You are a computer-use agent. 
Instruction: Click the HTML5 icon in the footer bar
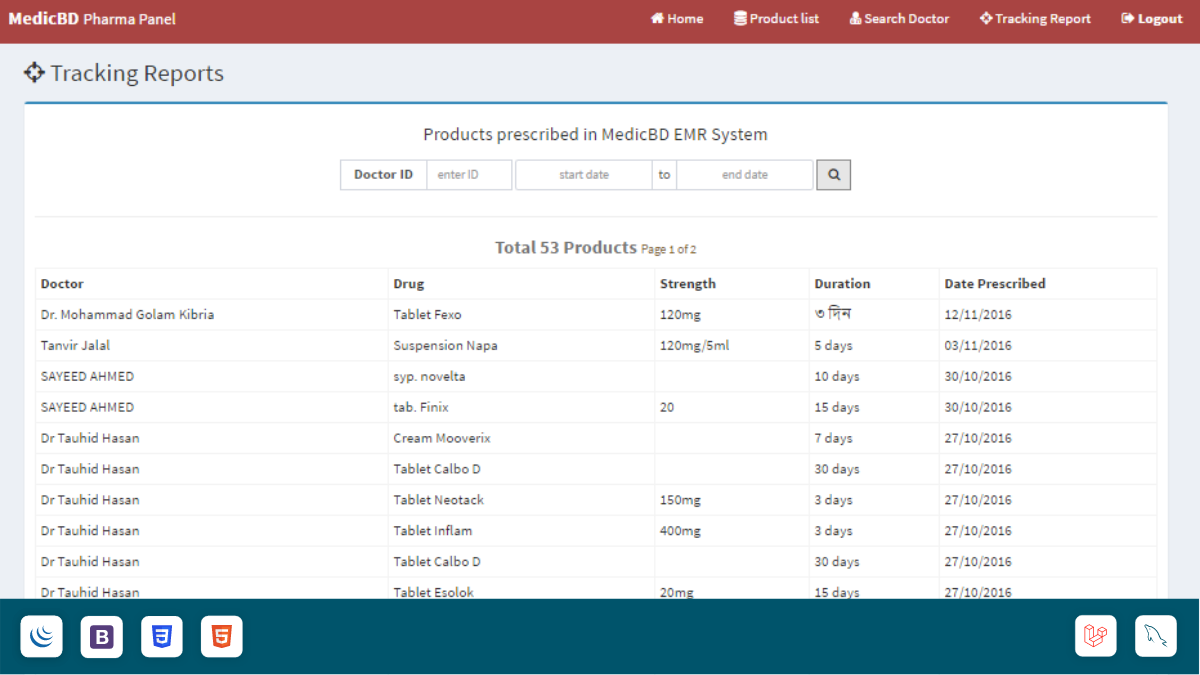221,636
